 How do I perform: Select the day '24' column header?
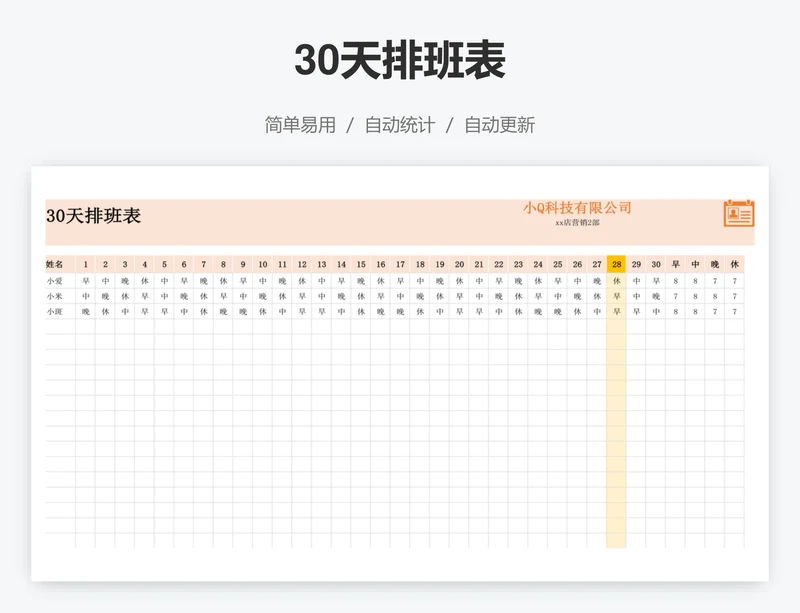click(538, 264)
